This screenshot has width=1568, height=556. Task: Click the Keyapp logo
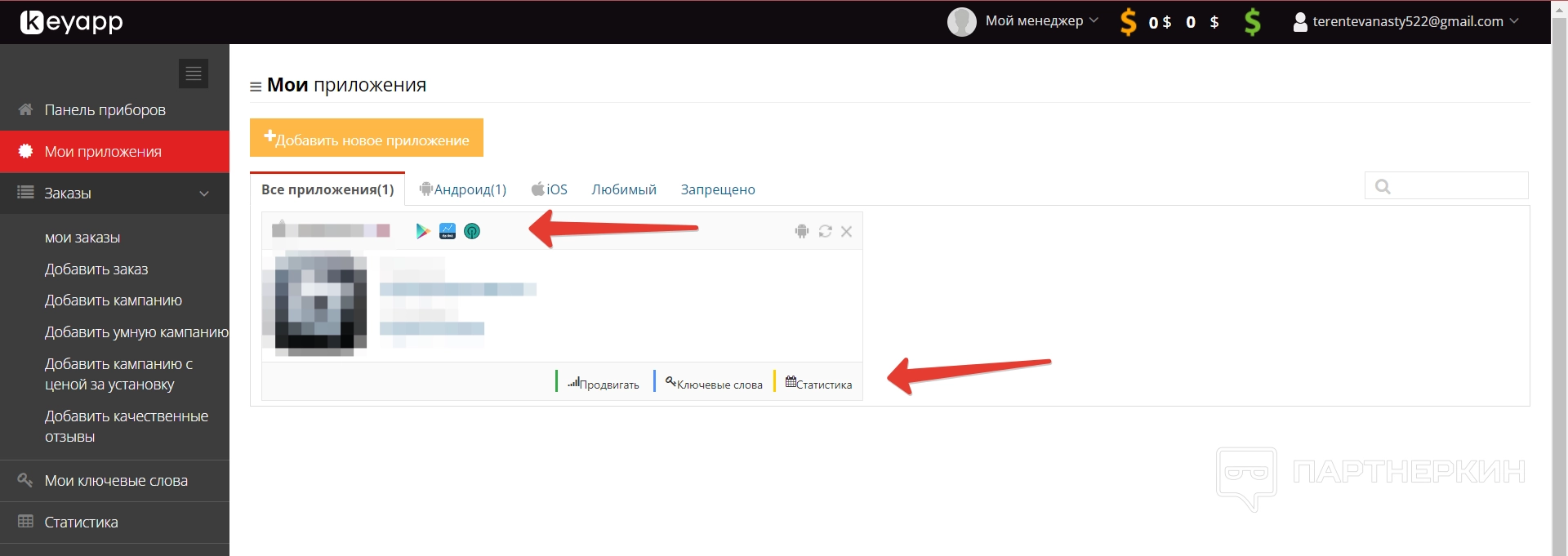click(71, 22)
